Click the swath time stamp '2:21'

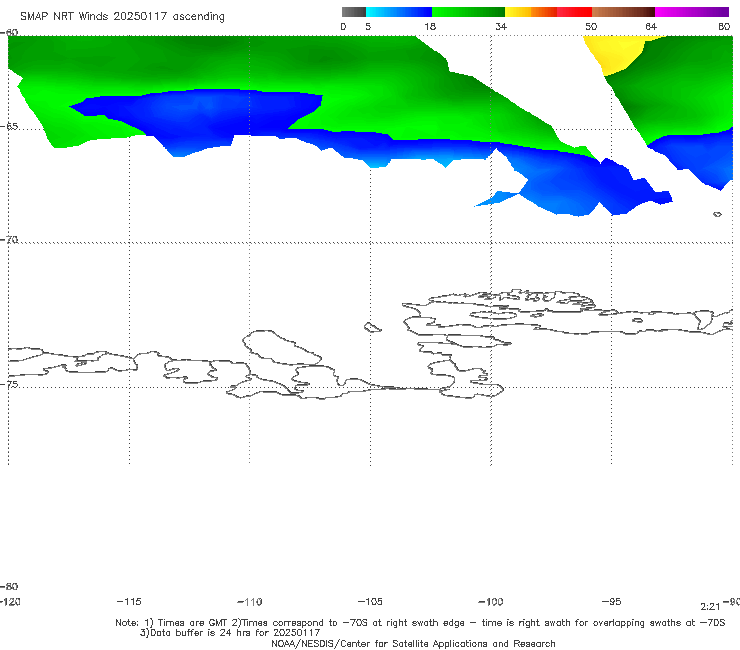[x=710, y=607]
